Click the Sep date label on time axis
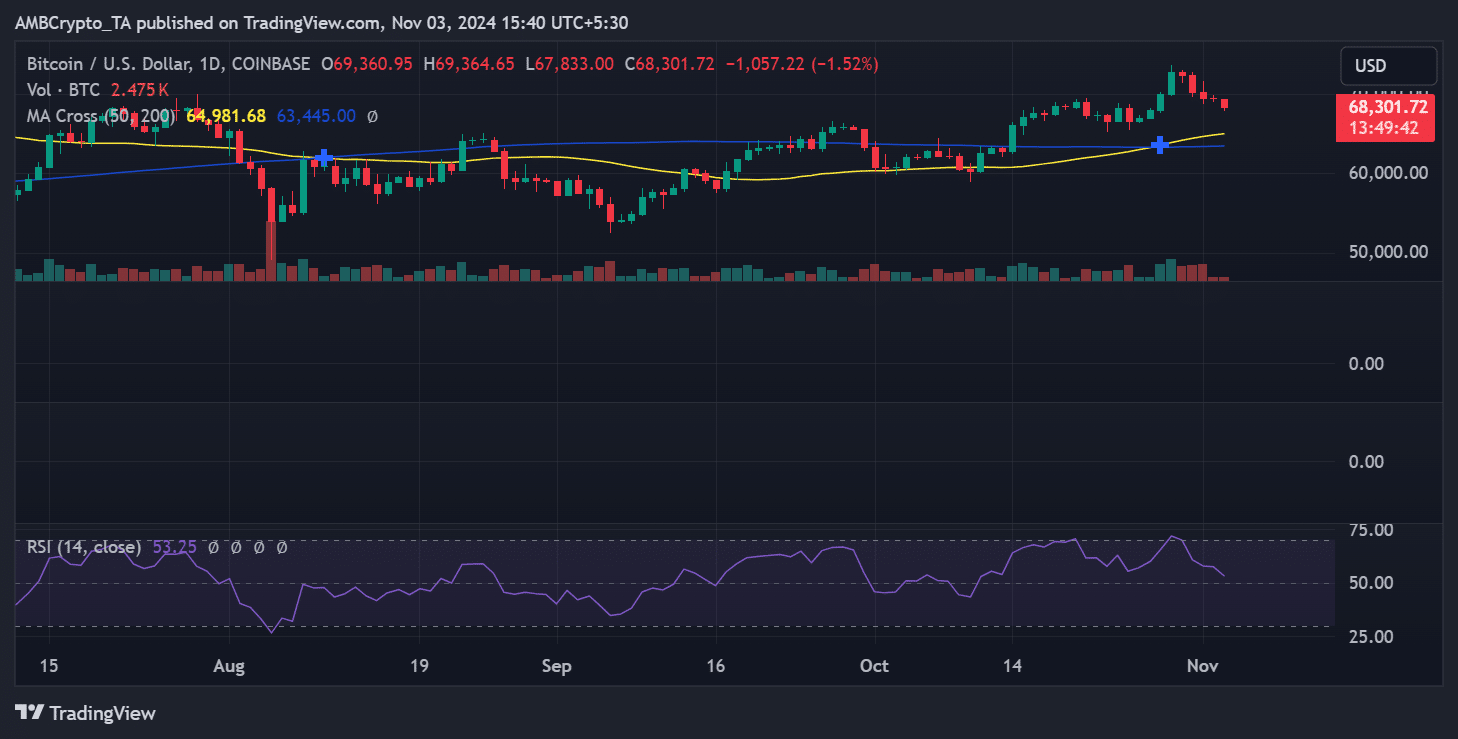The image size is (1458, 739). pyautogui.click(x=556, y=666)
